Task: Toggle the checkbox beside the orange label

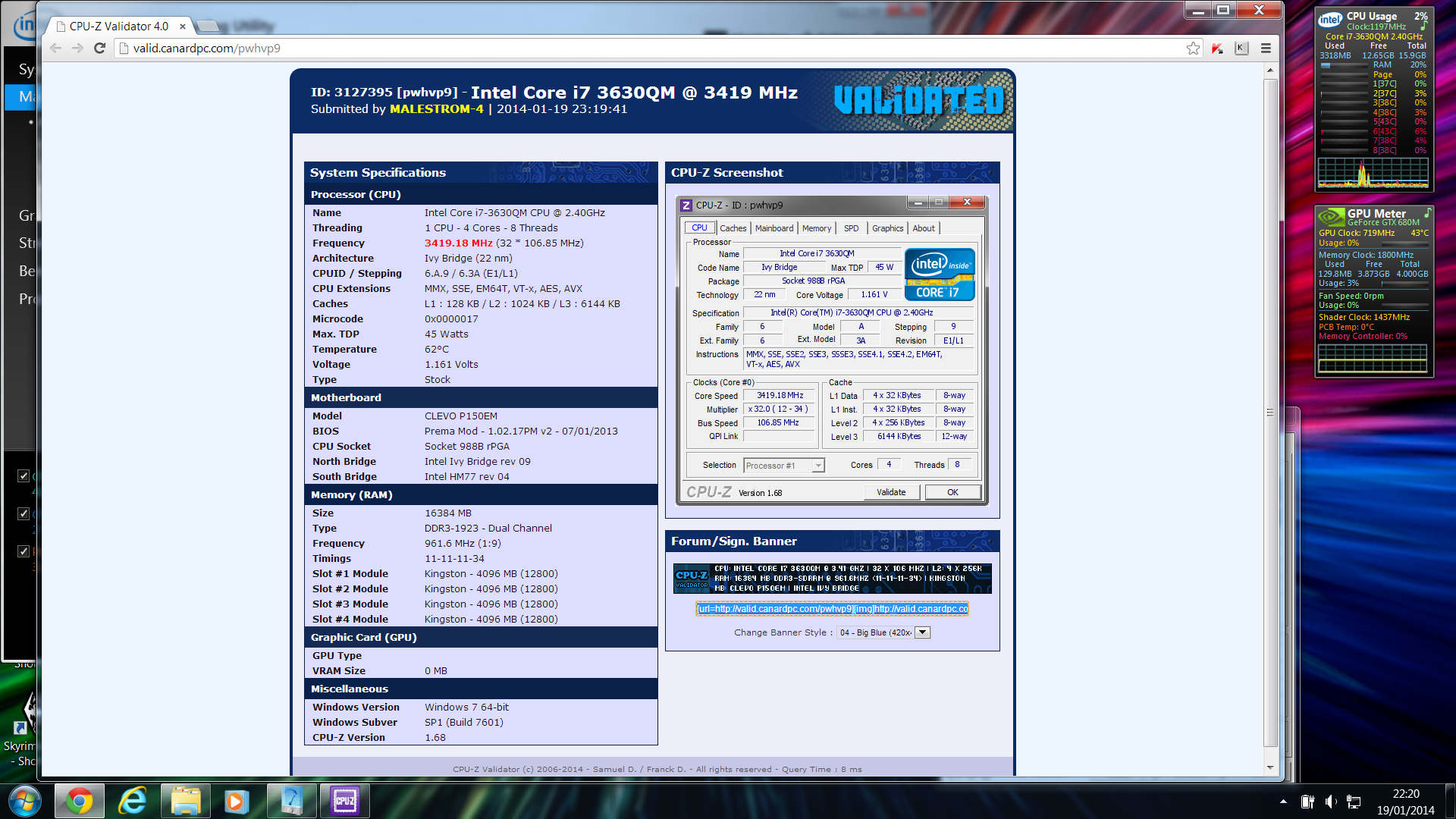Action: (x=24, y=551)
